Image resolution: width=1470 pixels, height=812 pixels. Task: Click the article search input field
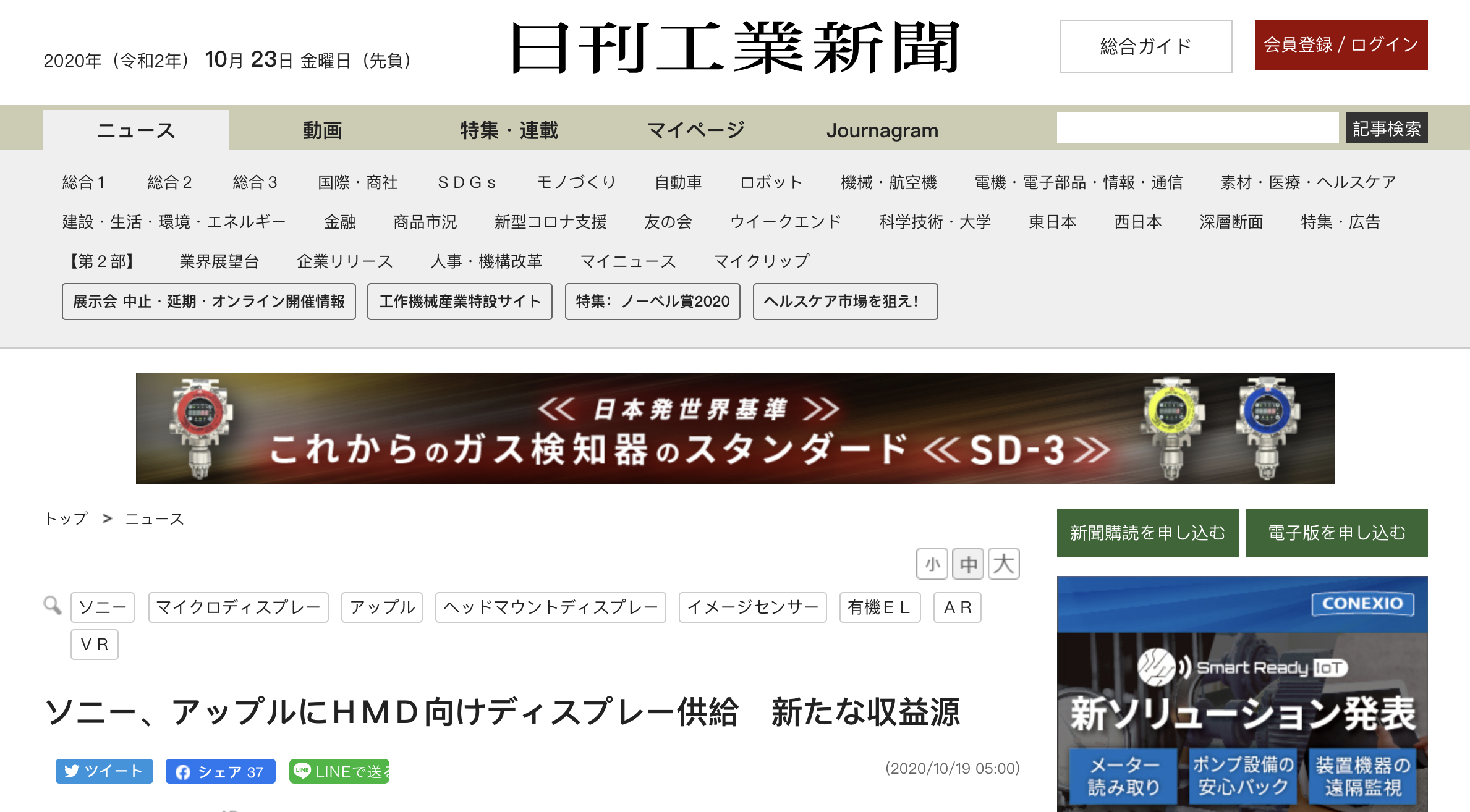pyautogui.click(x=1197, y=128)
